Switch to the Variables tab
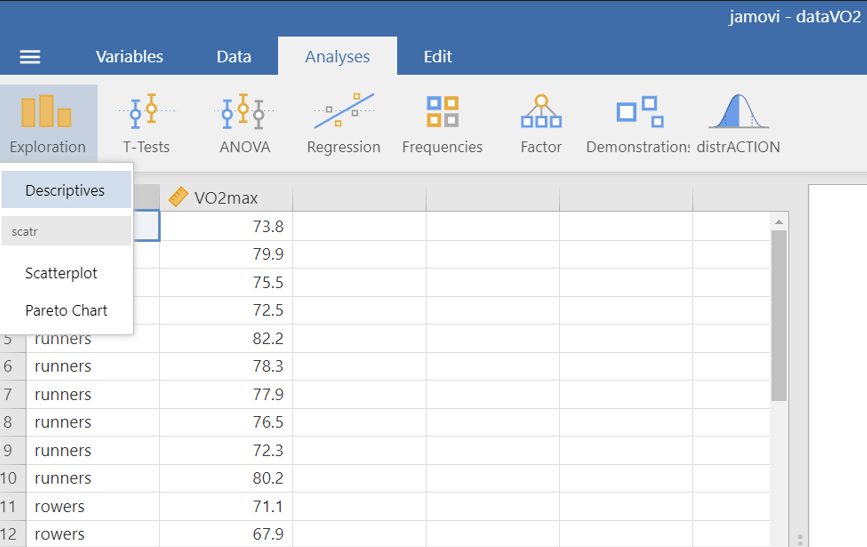The image size is (867, 547). point(129,57)
